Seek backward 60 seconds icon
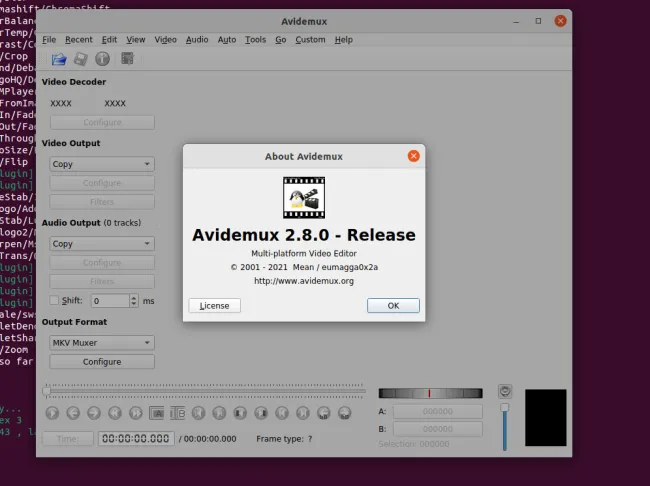650x486 pixels. (324, 413)
